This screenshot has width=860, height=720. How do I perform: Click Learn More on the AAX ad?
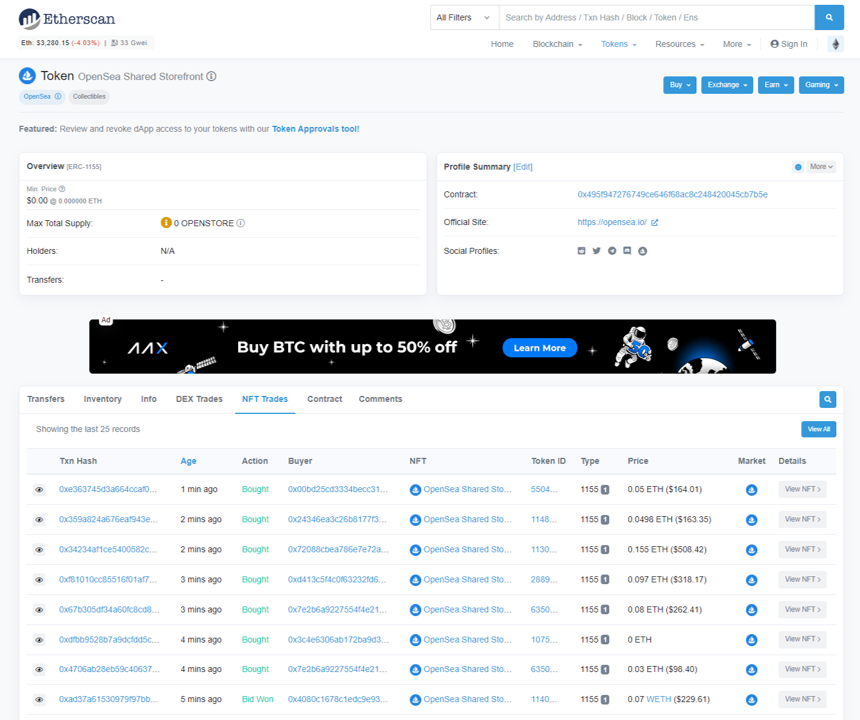pos(540,348)
